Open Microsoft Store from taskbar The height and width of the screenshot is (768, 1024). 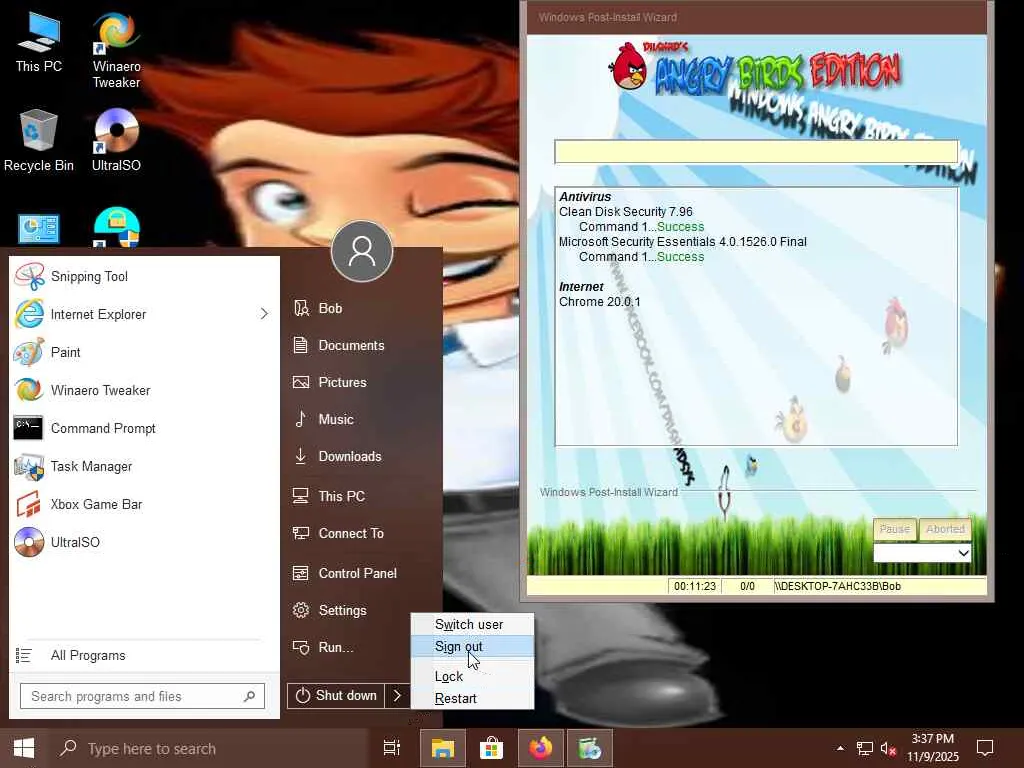point(491,748)
